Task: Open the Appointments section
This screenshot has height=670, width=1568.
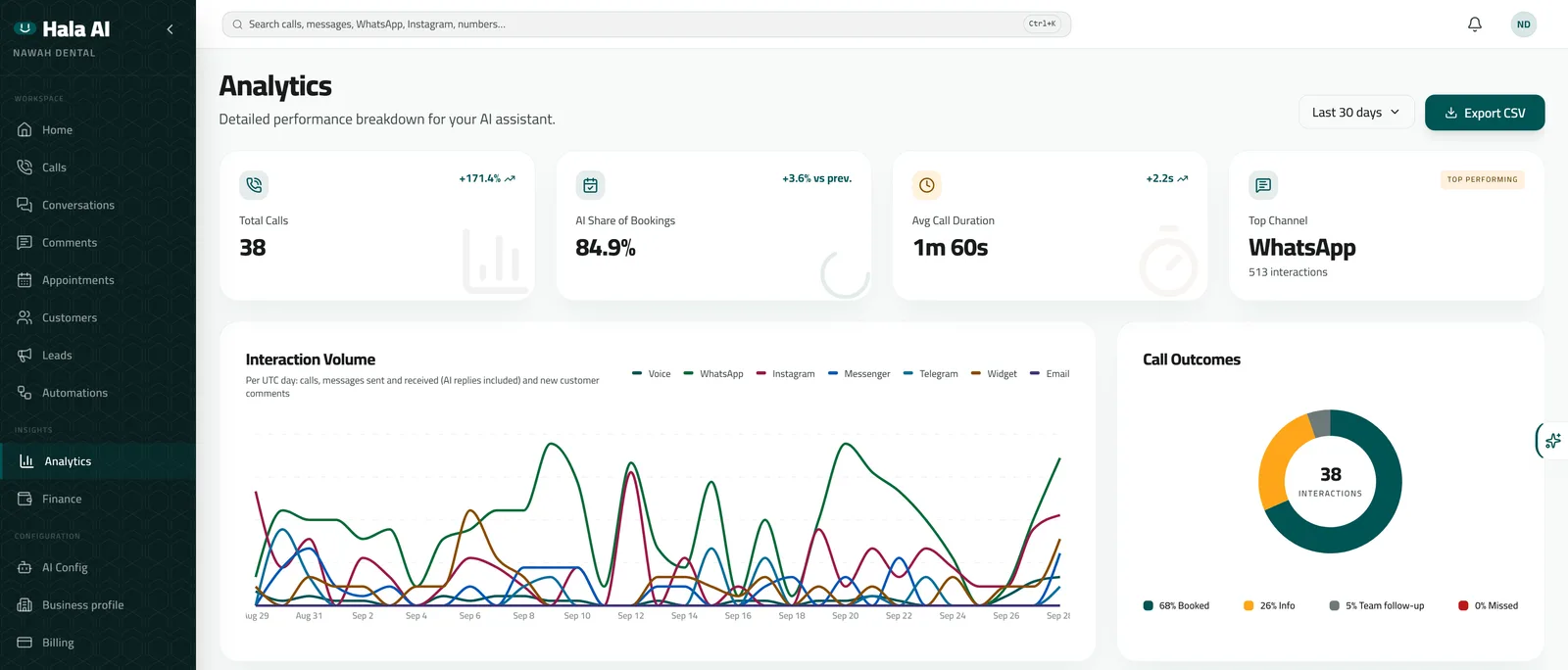Action: click(98, 280)
